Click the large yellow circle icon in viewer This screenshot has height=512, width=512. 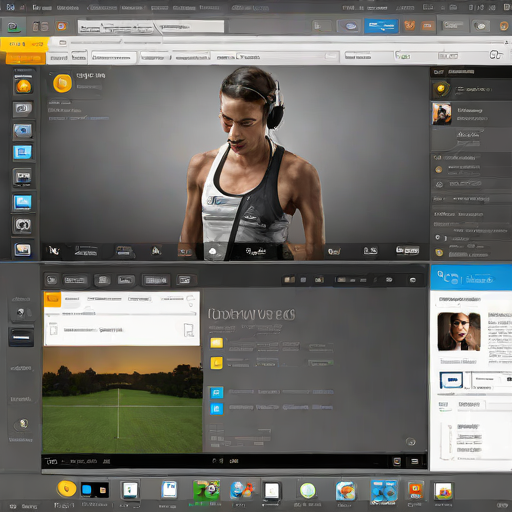point(62,83)
